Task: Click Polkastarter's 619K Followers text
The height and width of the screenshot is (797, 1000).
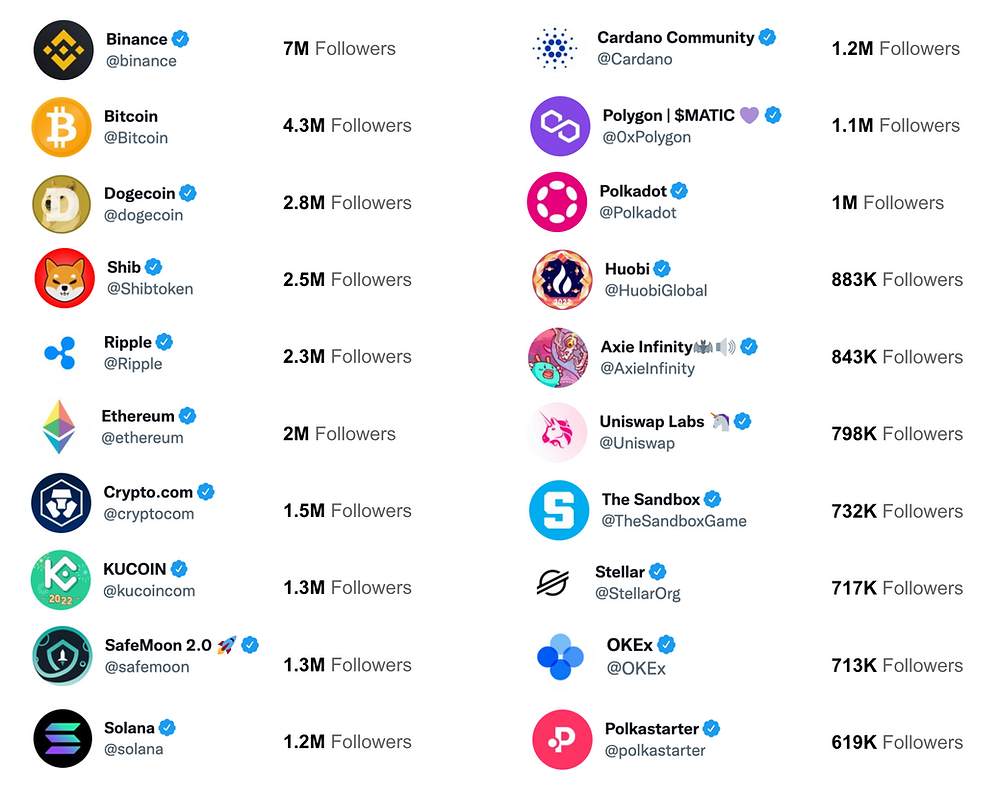Action: pyautogui.click(x=897, y=742)
